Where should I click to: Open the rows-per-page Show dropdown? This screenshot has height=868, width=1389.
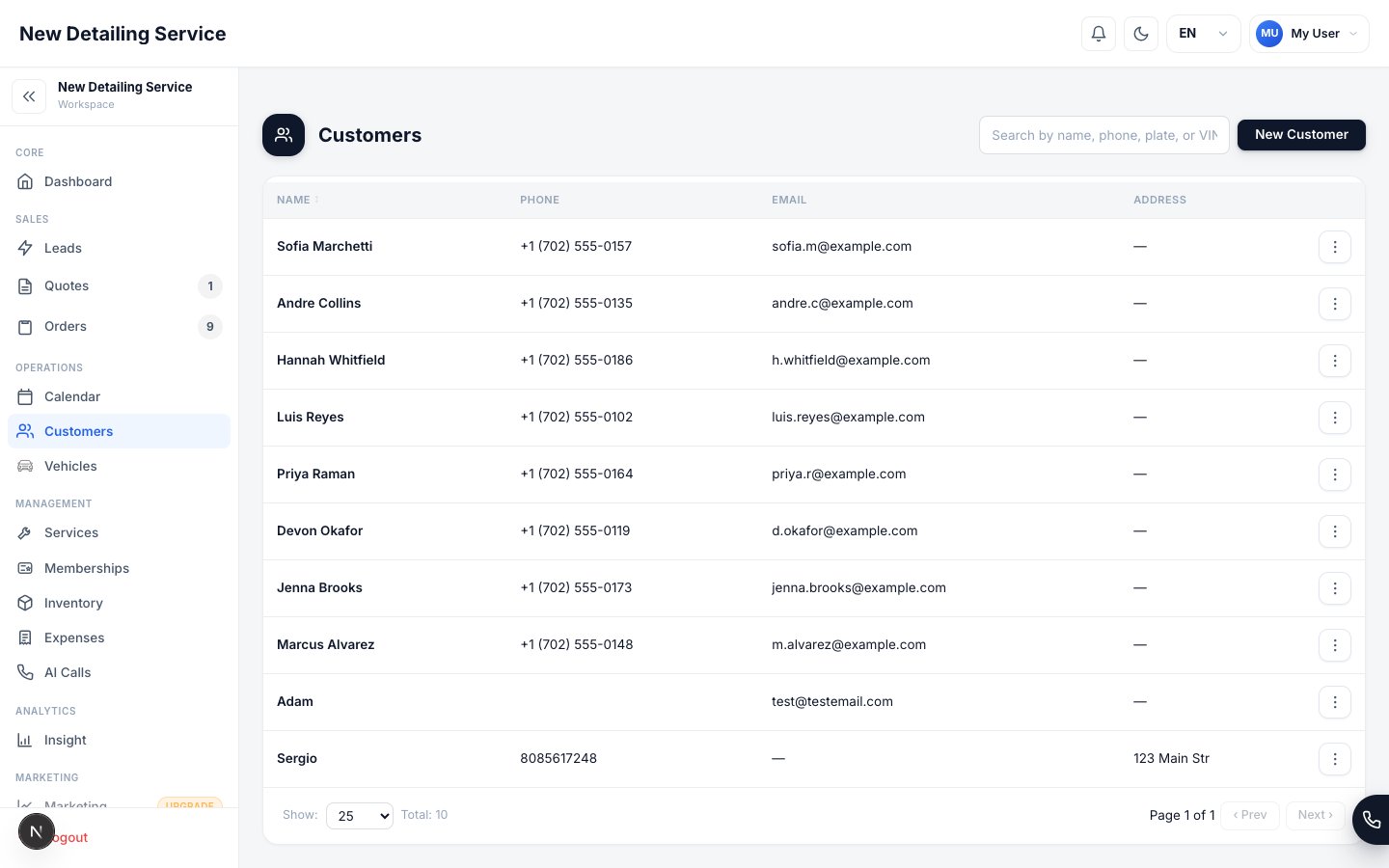tap(360, 816)
